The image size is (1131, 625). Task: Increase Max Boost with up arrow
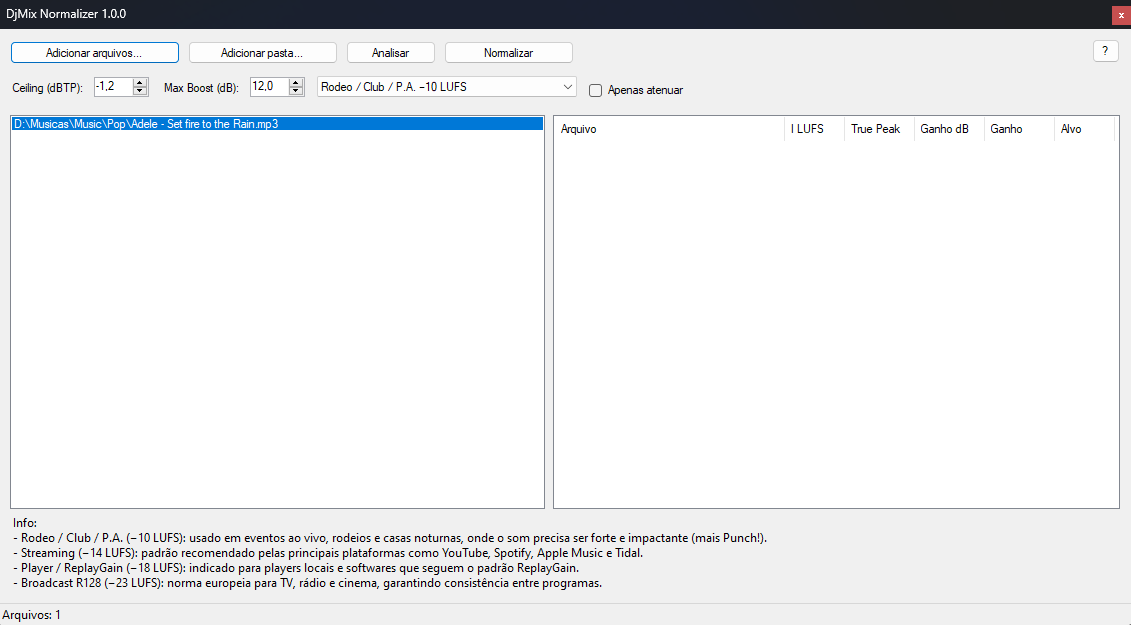pyautogui.click(x=296, y=82)
